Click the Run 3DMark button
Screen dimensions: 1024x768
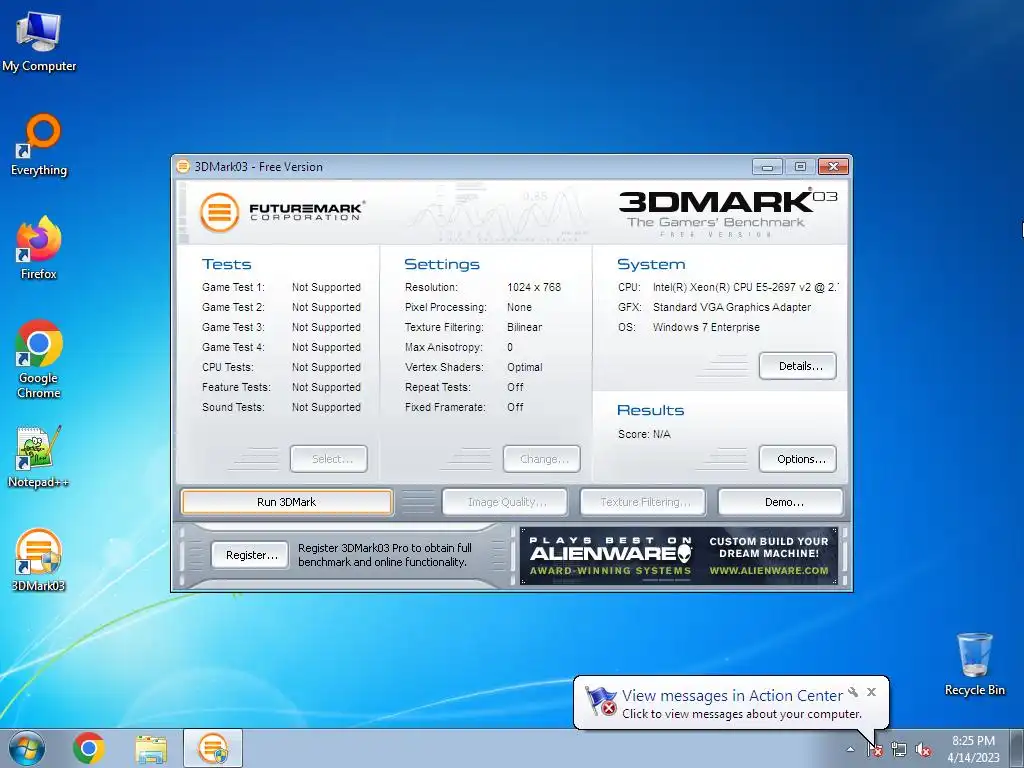[x=287, y=502]
